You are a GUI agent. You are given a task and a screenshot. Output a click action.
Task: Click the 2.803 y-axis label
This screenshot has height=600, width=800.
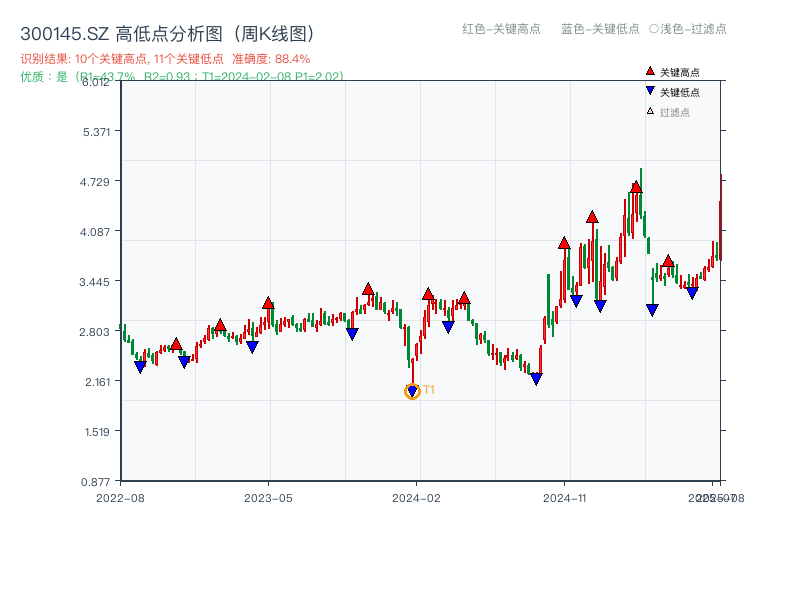click(x=95, y=332)
